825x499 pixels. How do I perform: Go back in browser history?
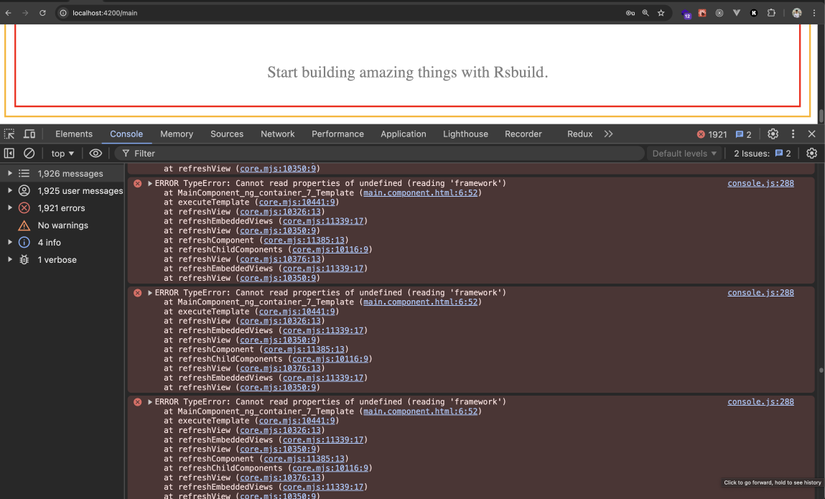click(x=8, y=13)
